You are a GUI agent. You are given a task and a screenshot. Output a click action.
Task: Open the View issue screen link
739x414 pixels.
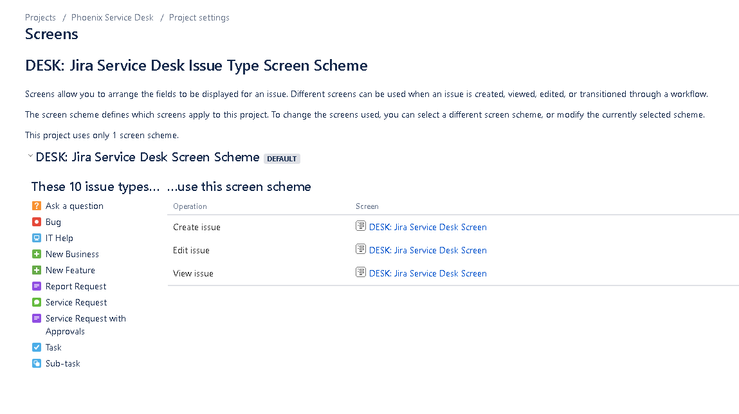pos(427,273)
